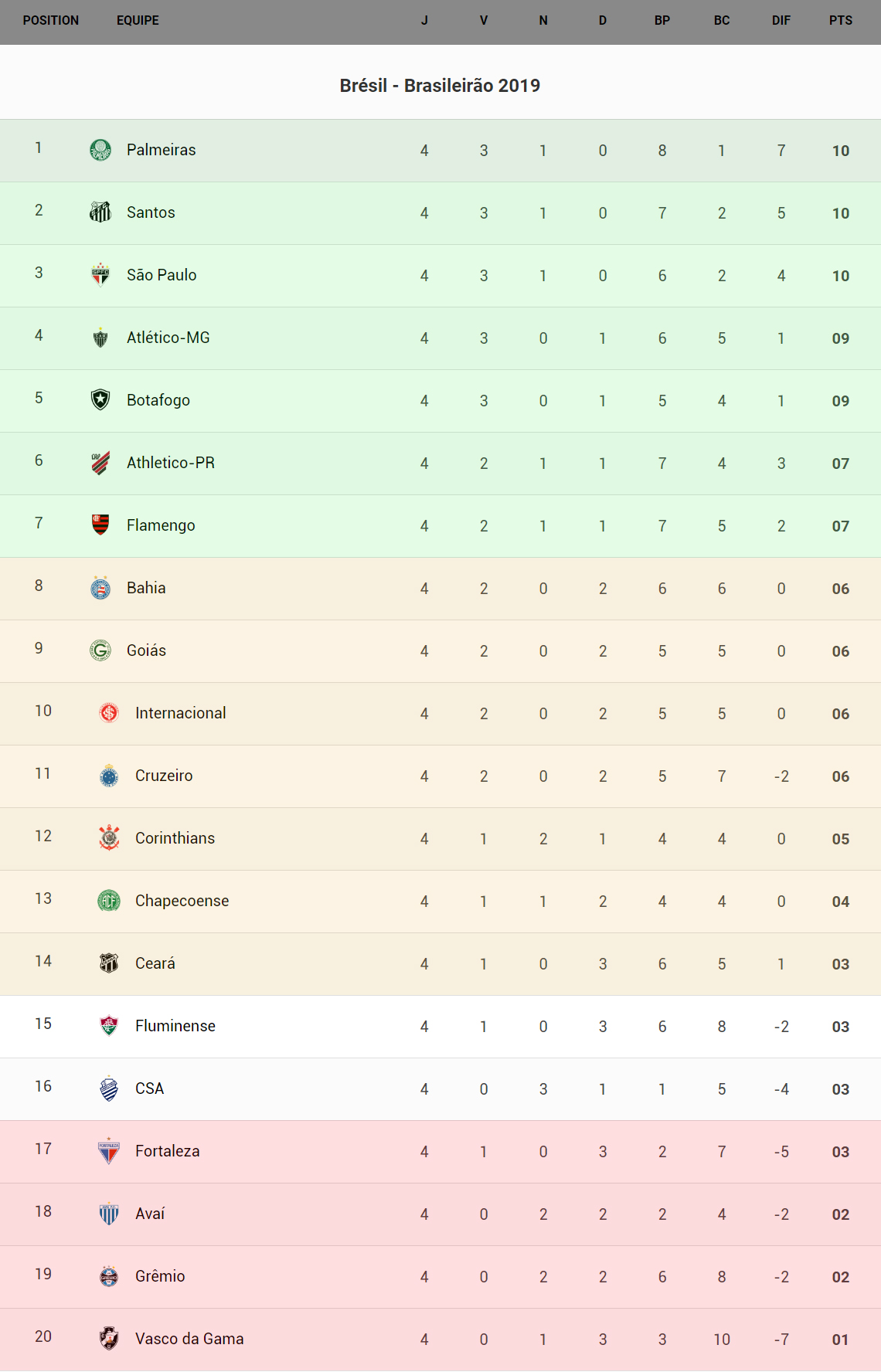Click the Cruzeiro blue crest icon
This screenshot has height=1372, width=881.
pos(109,776)
